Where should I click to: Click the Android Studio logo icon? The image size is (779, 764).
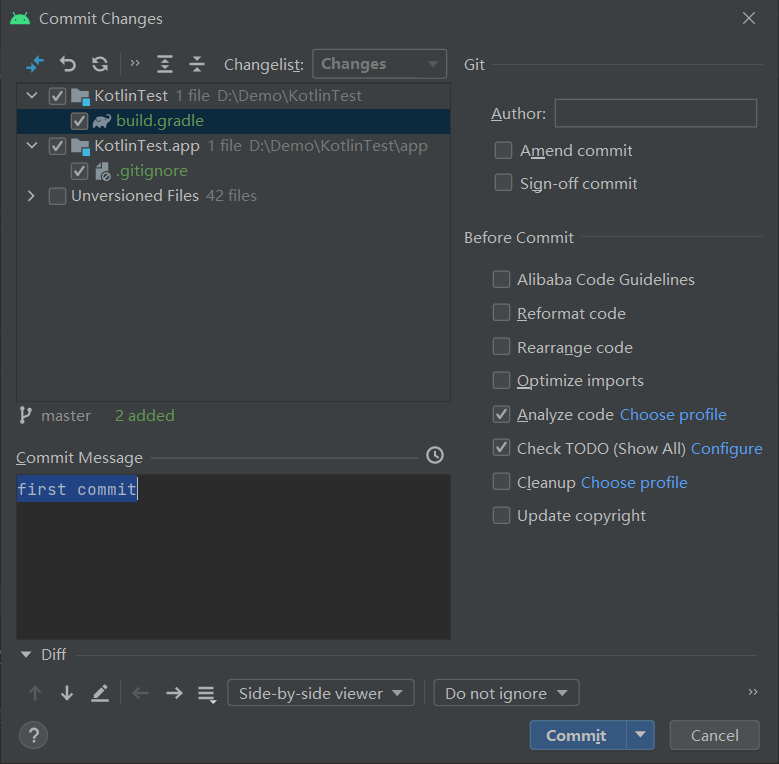(20, 19)
